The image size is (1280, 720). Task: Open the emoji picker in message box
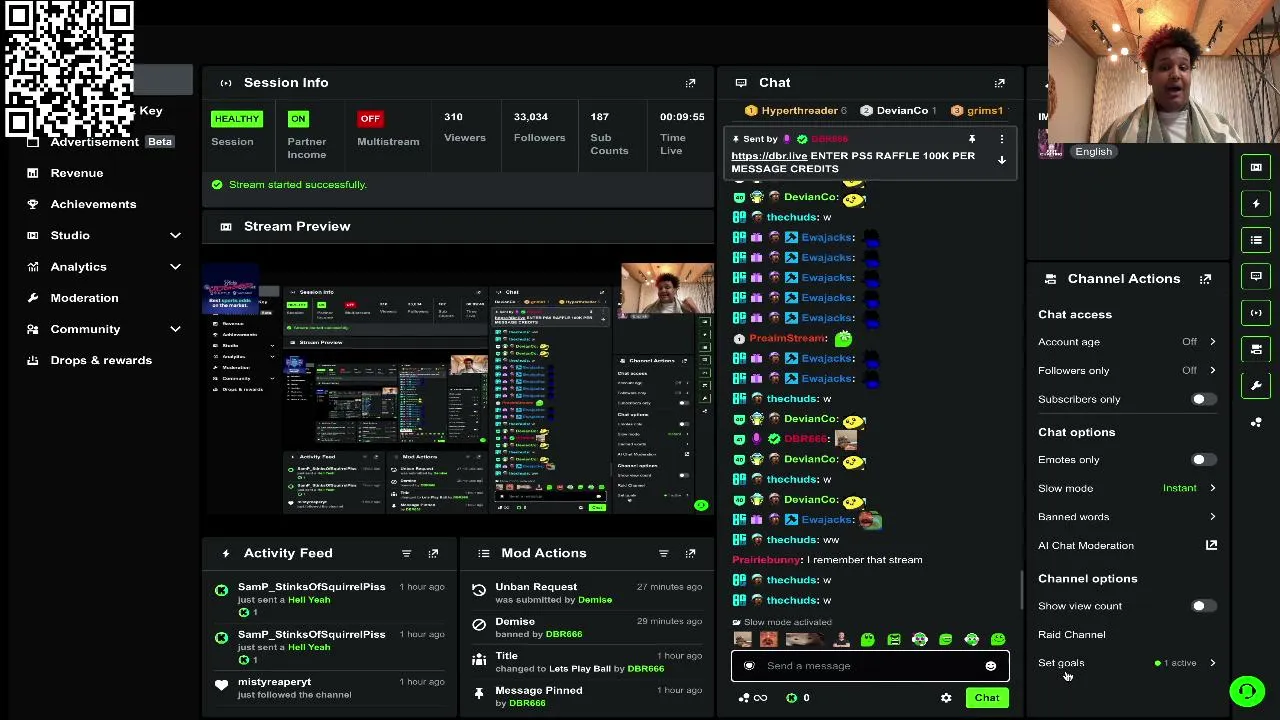point(990,666)
